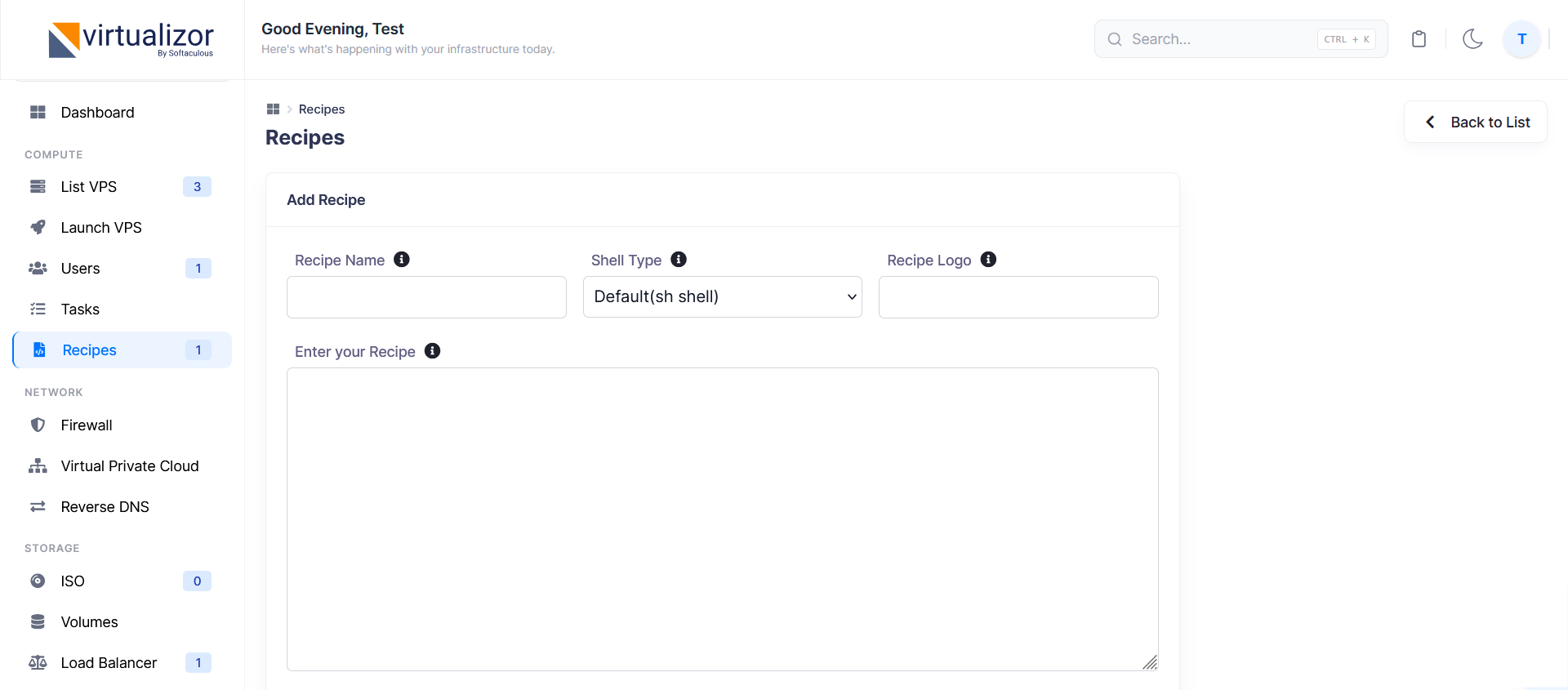Click the recipe textarea resize handle
1568x690 pixels.
point(1150,662)
